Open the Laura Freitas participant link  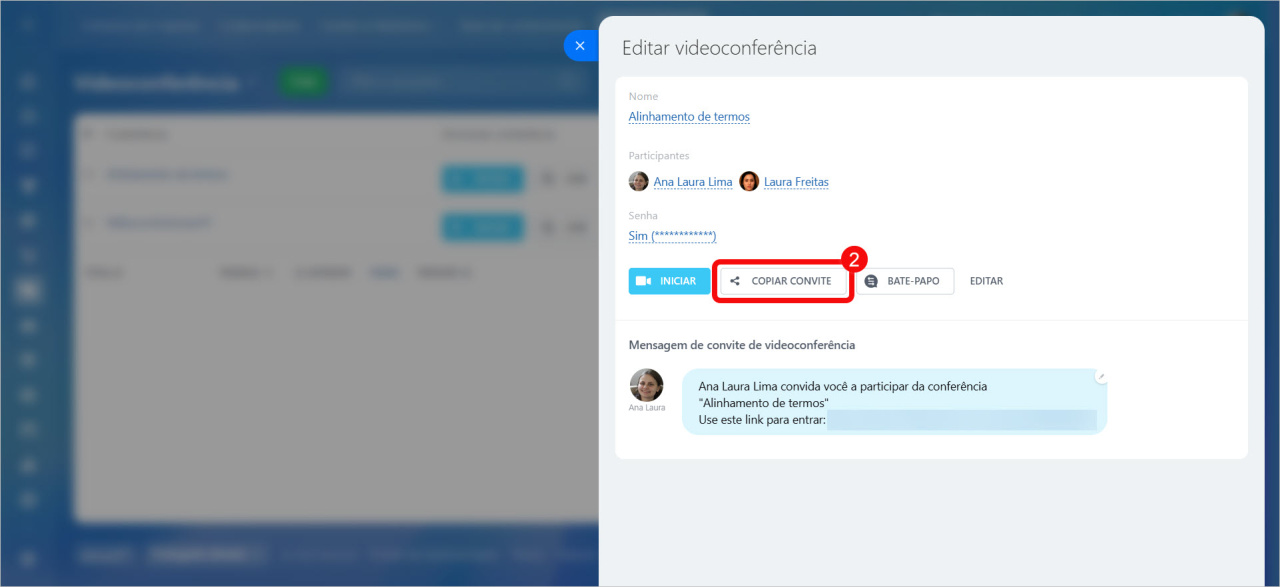[x=796, y=182]
